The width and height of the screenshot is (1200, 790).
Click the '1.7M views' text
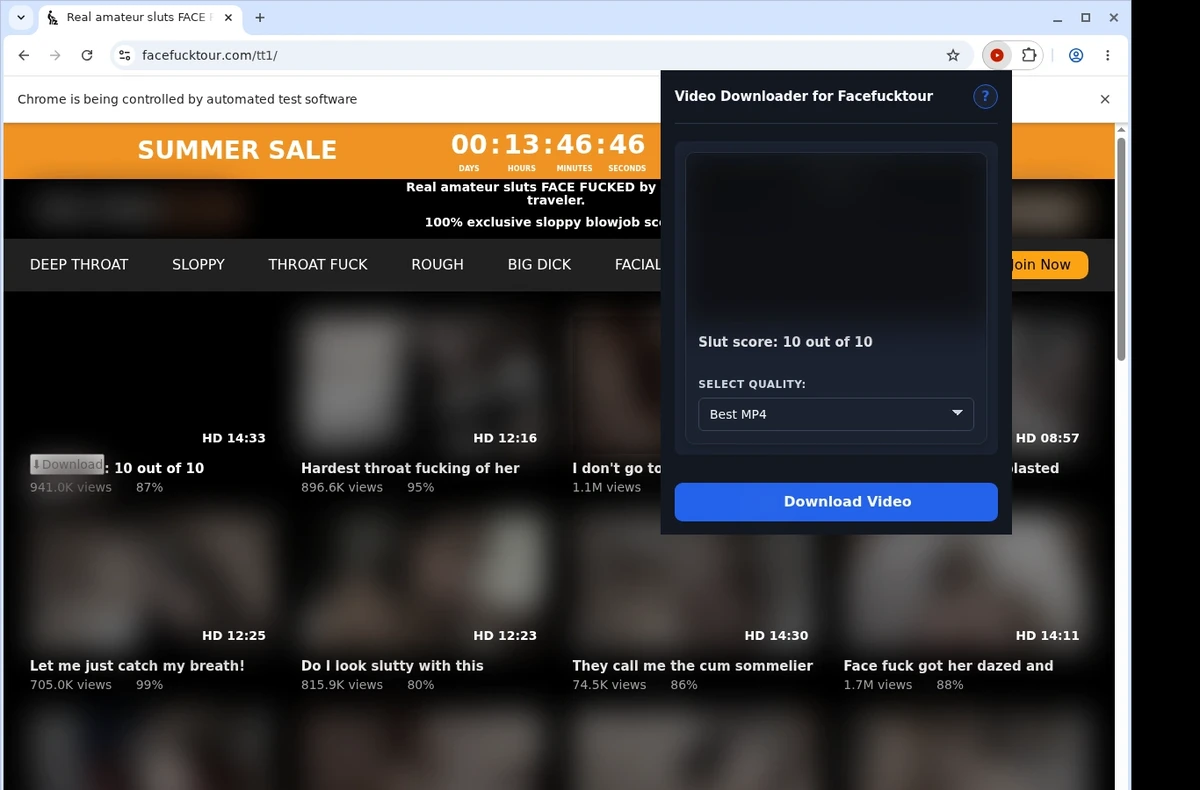(x=878, y=685)
